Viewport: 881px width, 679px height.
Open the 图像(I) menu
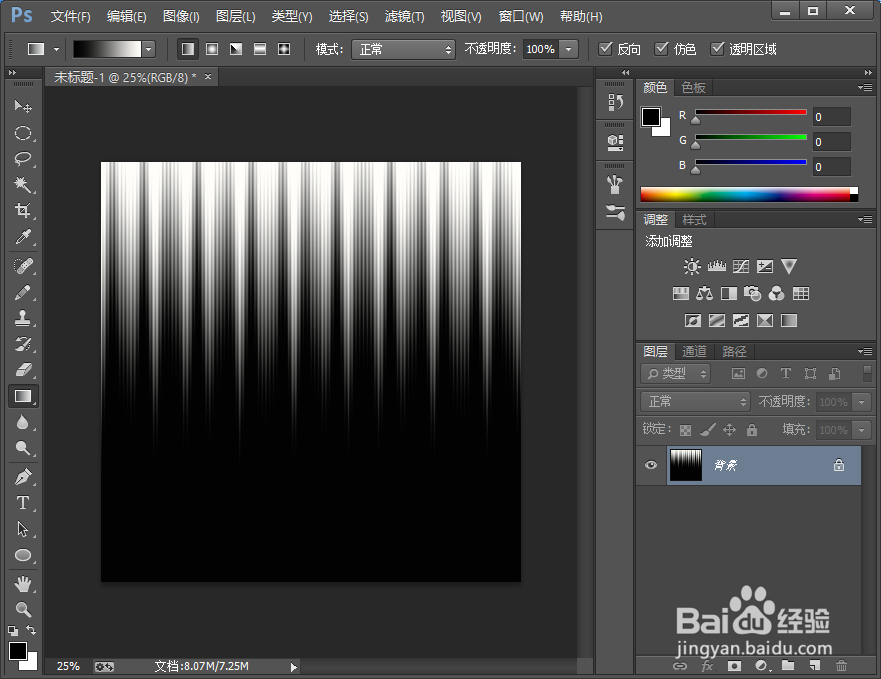pyautogui.click(x=181, y=16)
